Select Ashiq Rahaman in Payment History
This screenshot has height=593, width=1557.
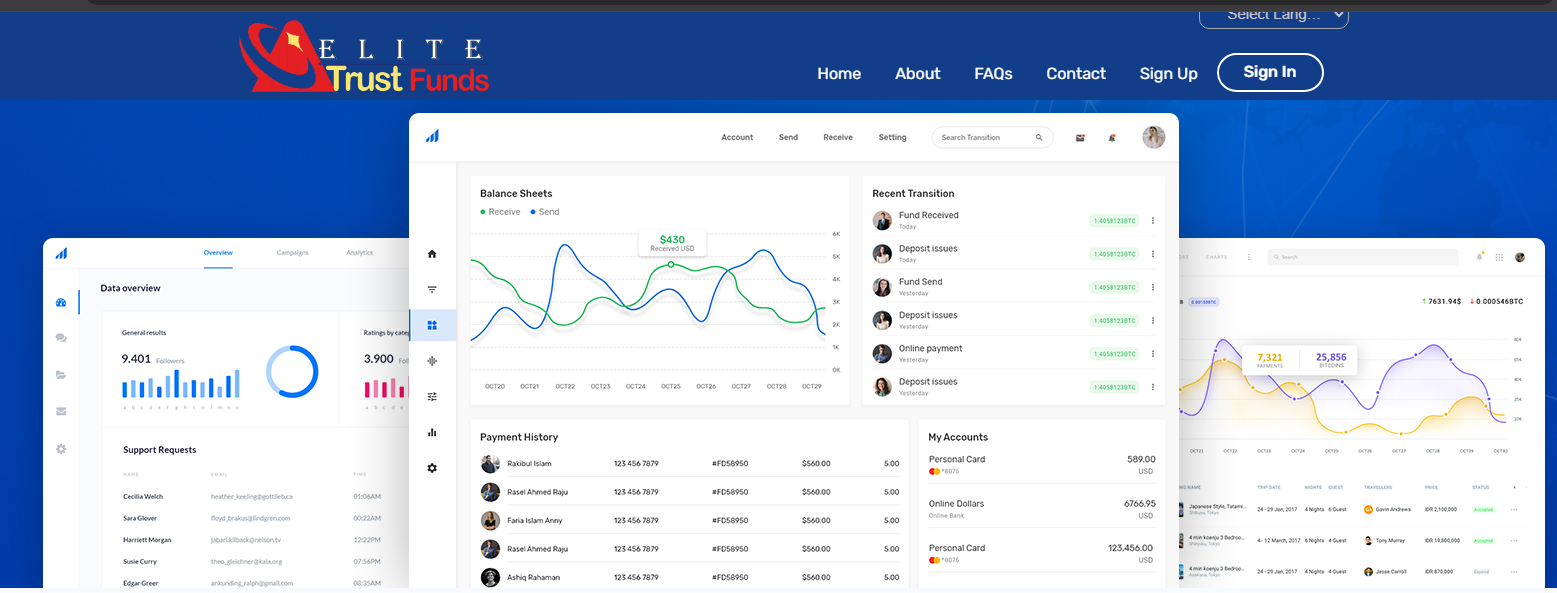tap(690, 577)
